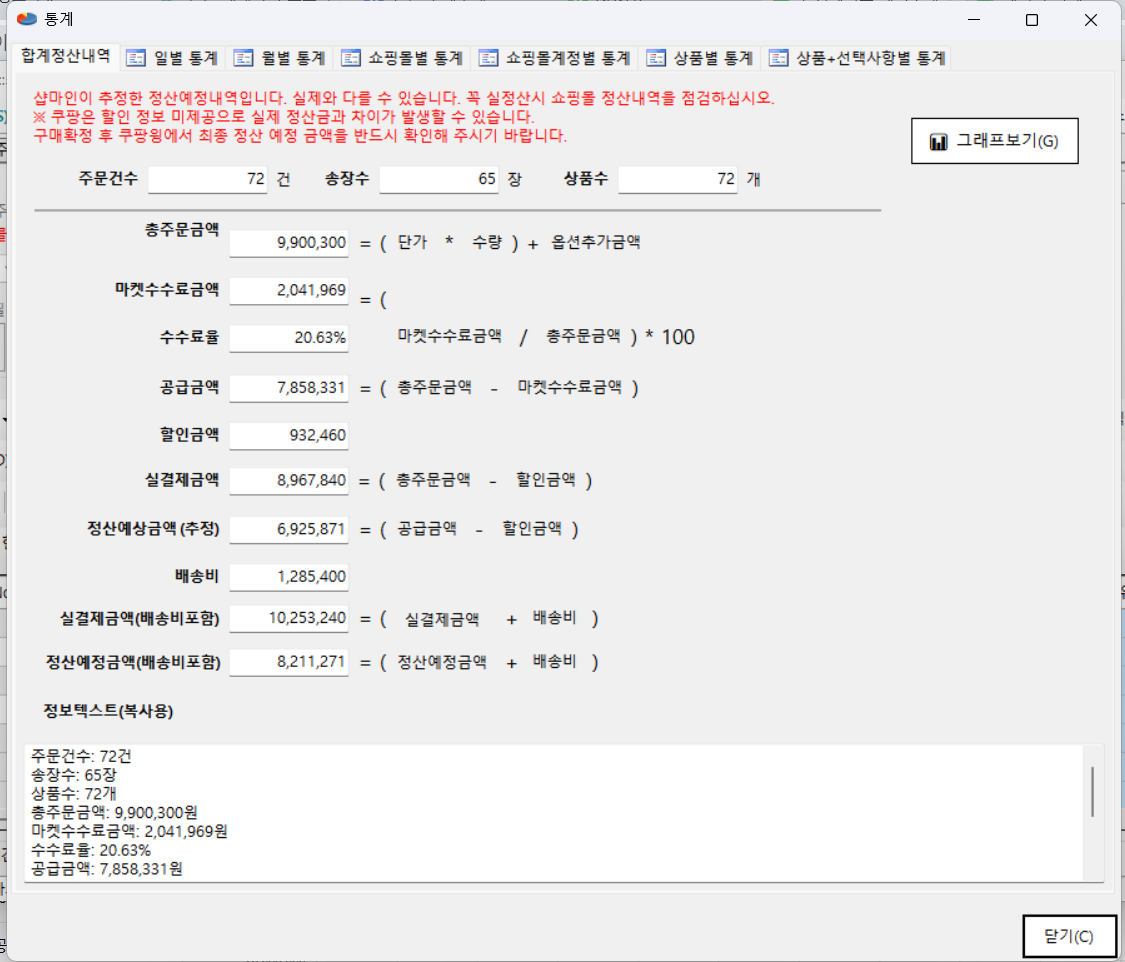Click inside the 정보텍스트 copy text area
This screenshot has width=1125, height=962.
(550, 812)
